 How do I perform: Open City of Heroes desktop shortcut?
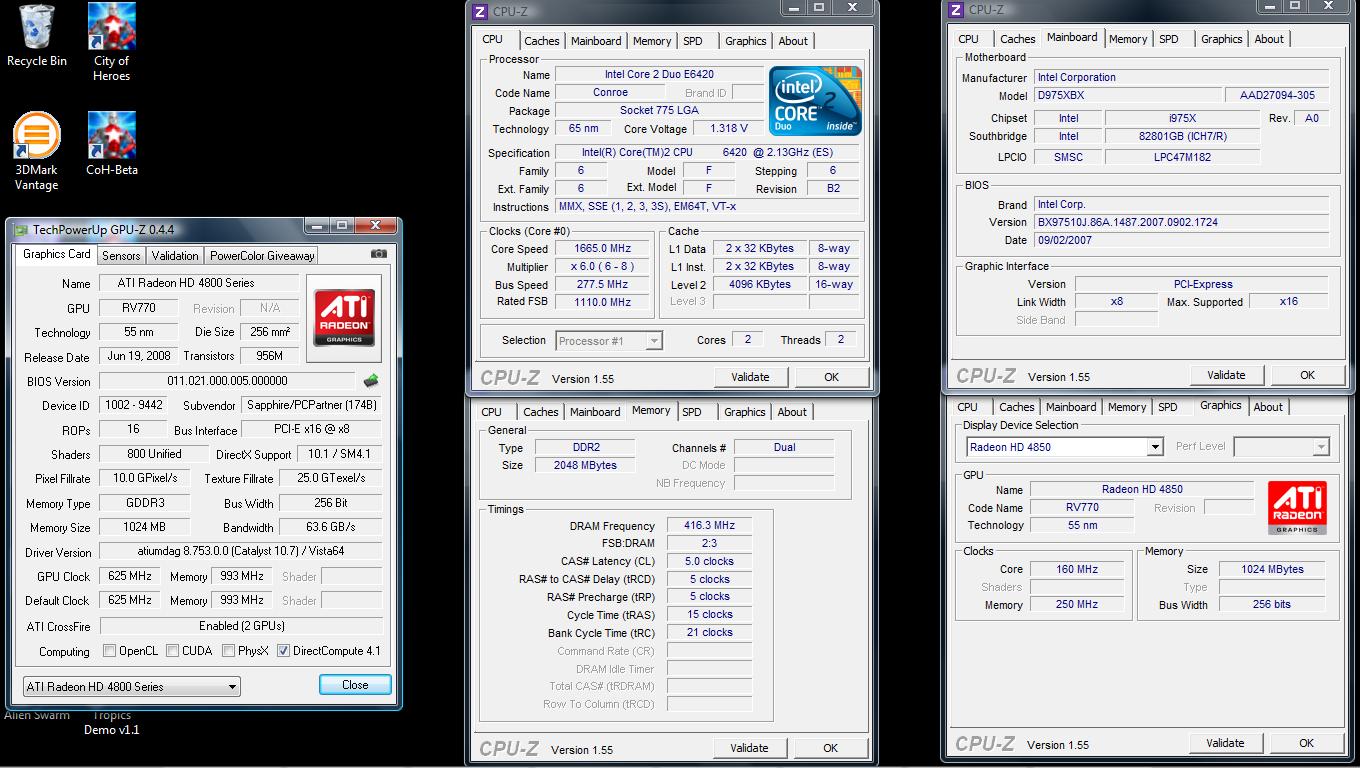[112, 42]
